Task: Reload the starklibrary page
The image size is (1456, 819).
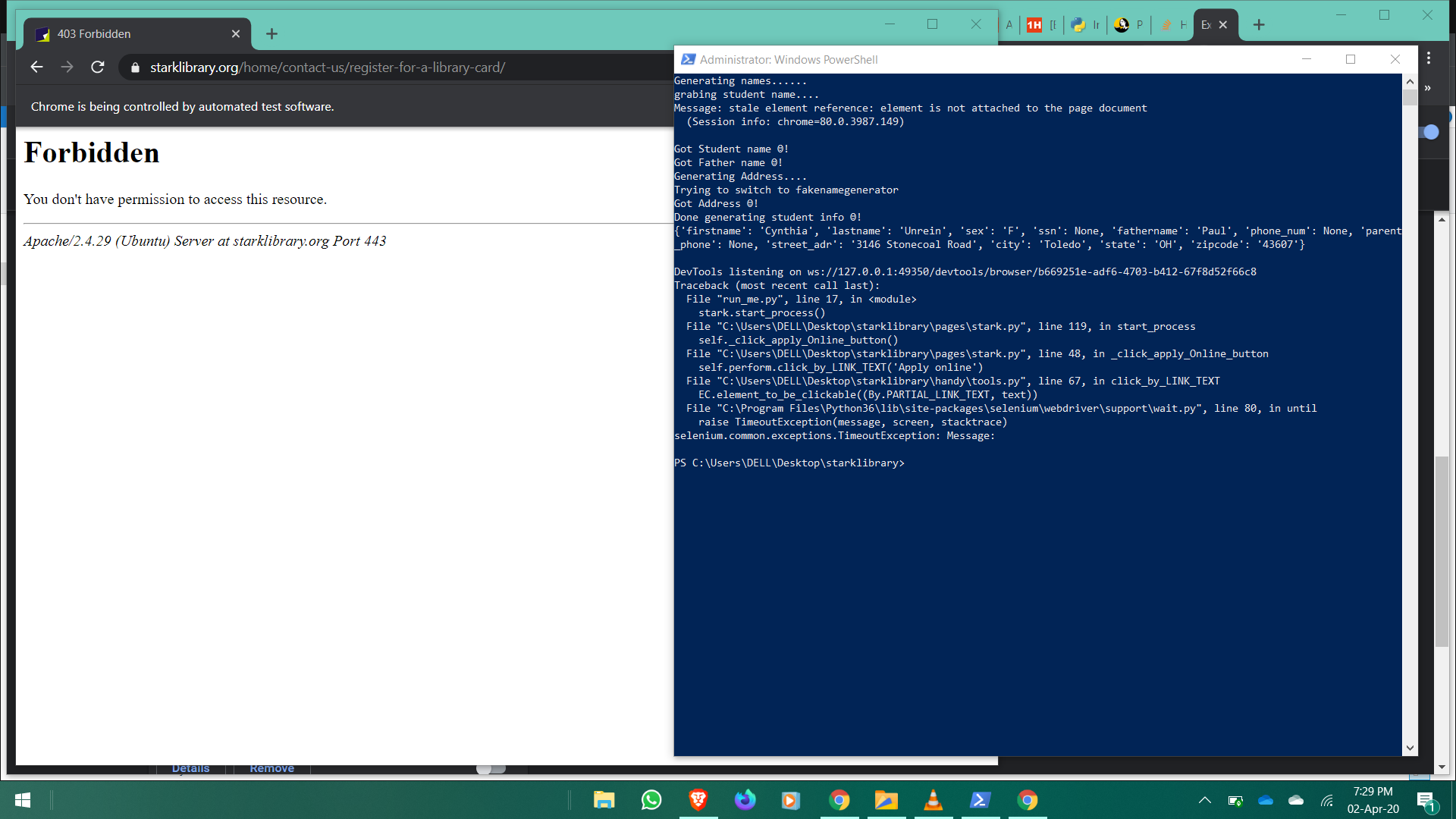Action: (98, 67)
